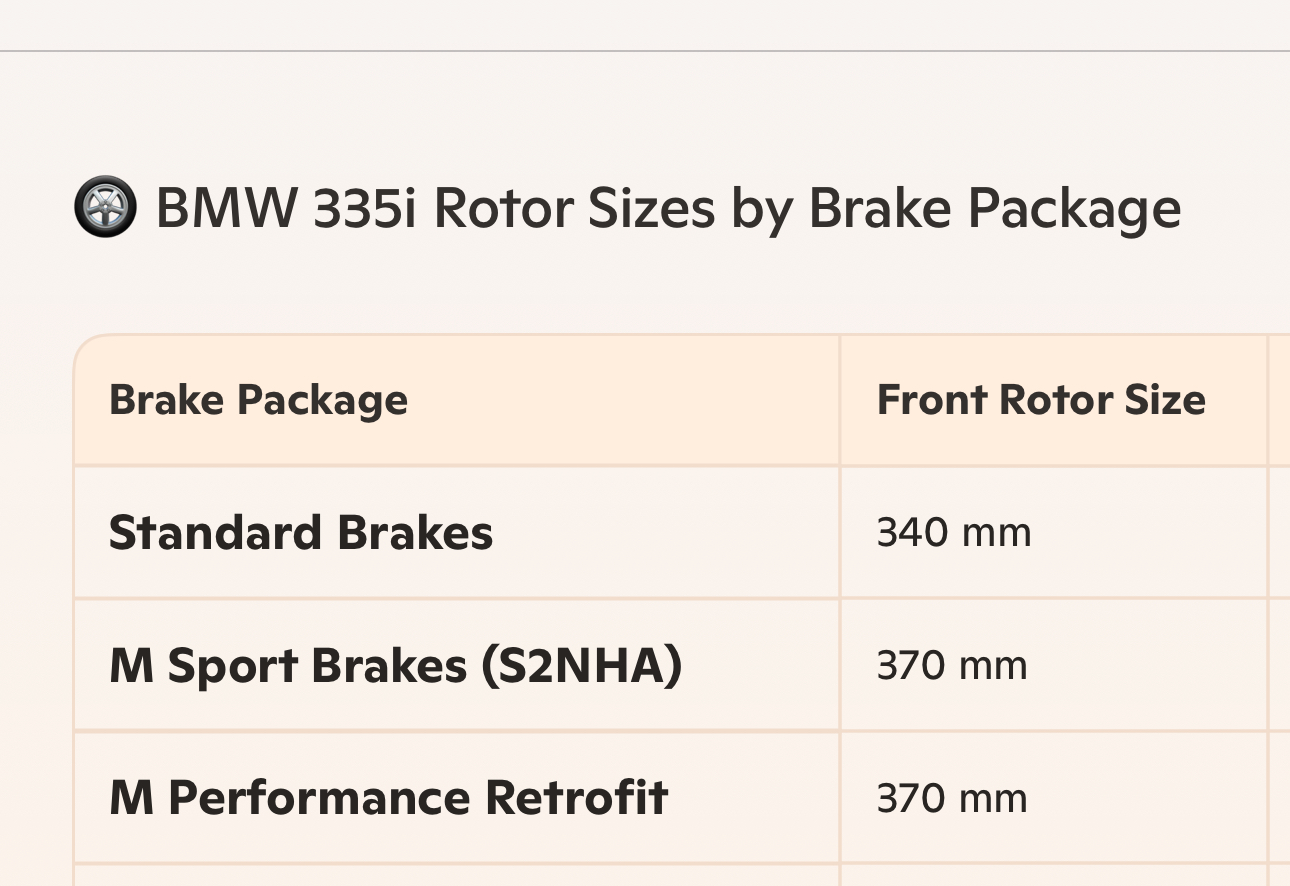Click the horizontal divider line above the heading
Screen dimensions: 1290x886
click(x=645, y=50)
